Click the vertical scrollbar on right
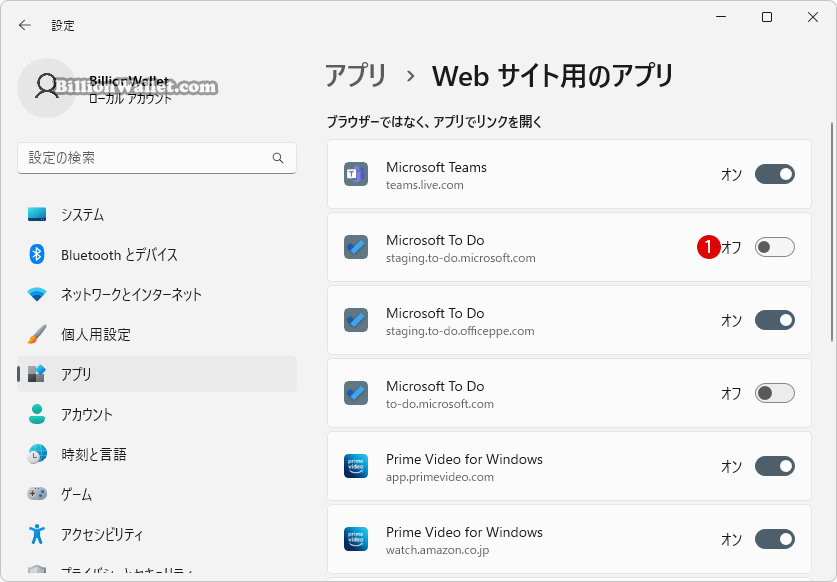This screenshot has height=582, width=837. 832,232
